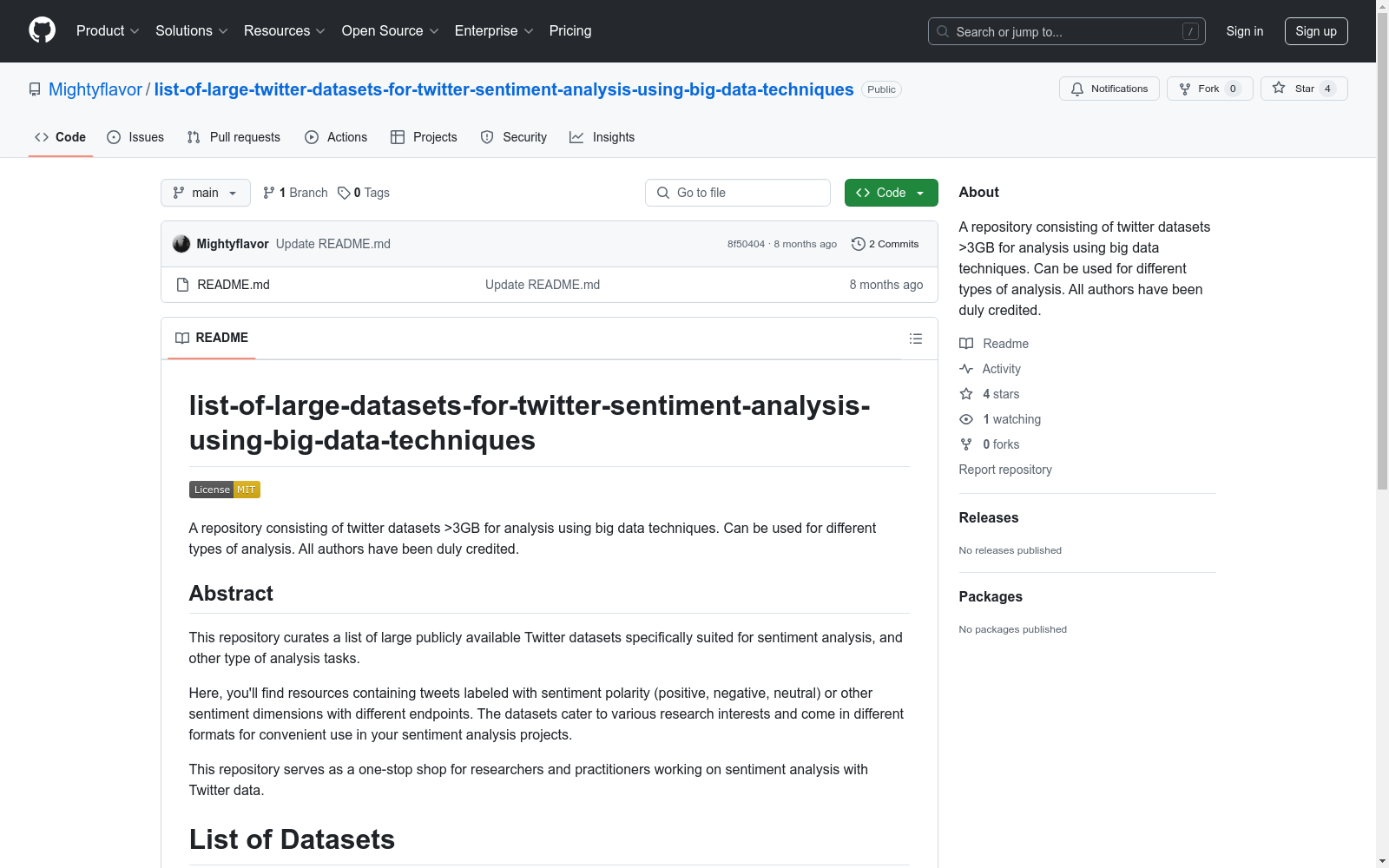The width and height of the screenshot is (1389, 868).
Task: Open Mightyflavor commit author name link
Action: pos(233,244)
